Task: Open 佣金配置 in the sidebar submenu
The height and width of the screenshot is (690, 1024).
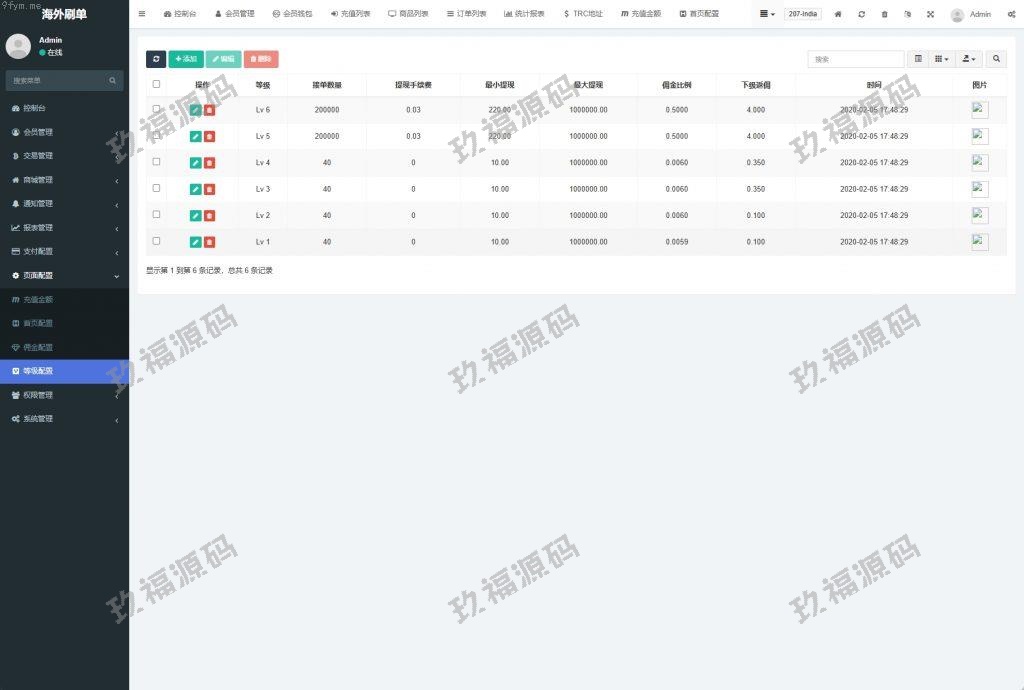Action: click(38, 347)
